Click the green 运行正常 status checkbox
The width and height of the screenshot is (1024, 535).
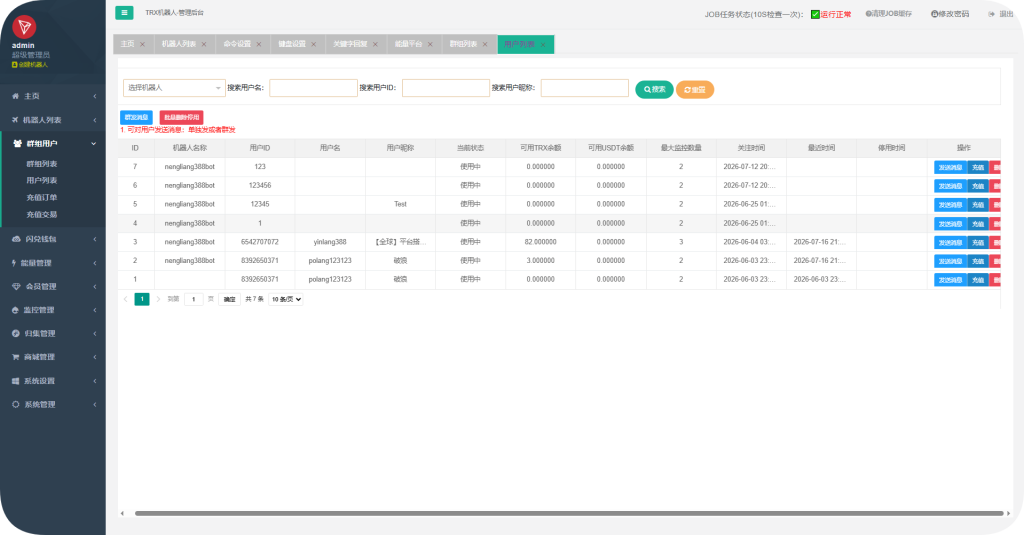pos(815,14)
